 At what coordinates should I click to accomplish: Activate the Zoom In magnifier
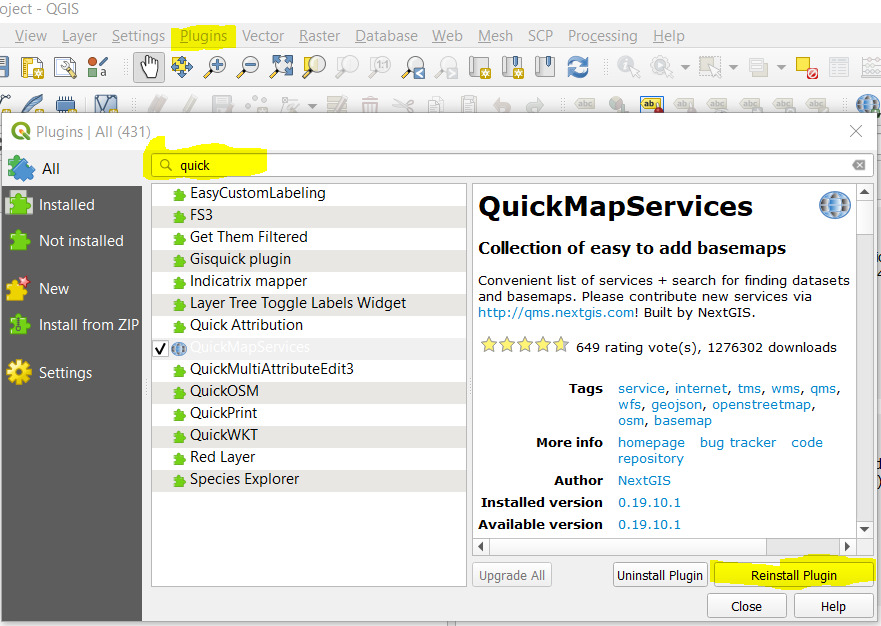(215, 67)
